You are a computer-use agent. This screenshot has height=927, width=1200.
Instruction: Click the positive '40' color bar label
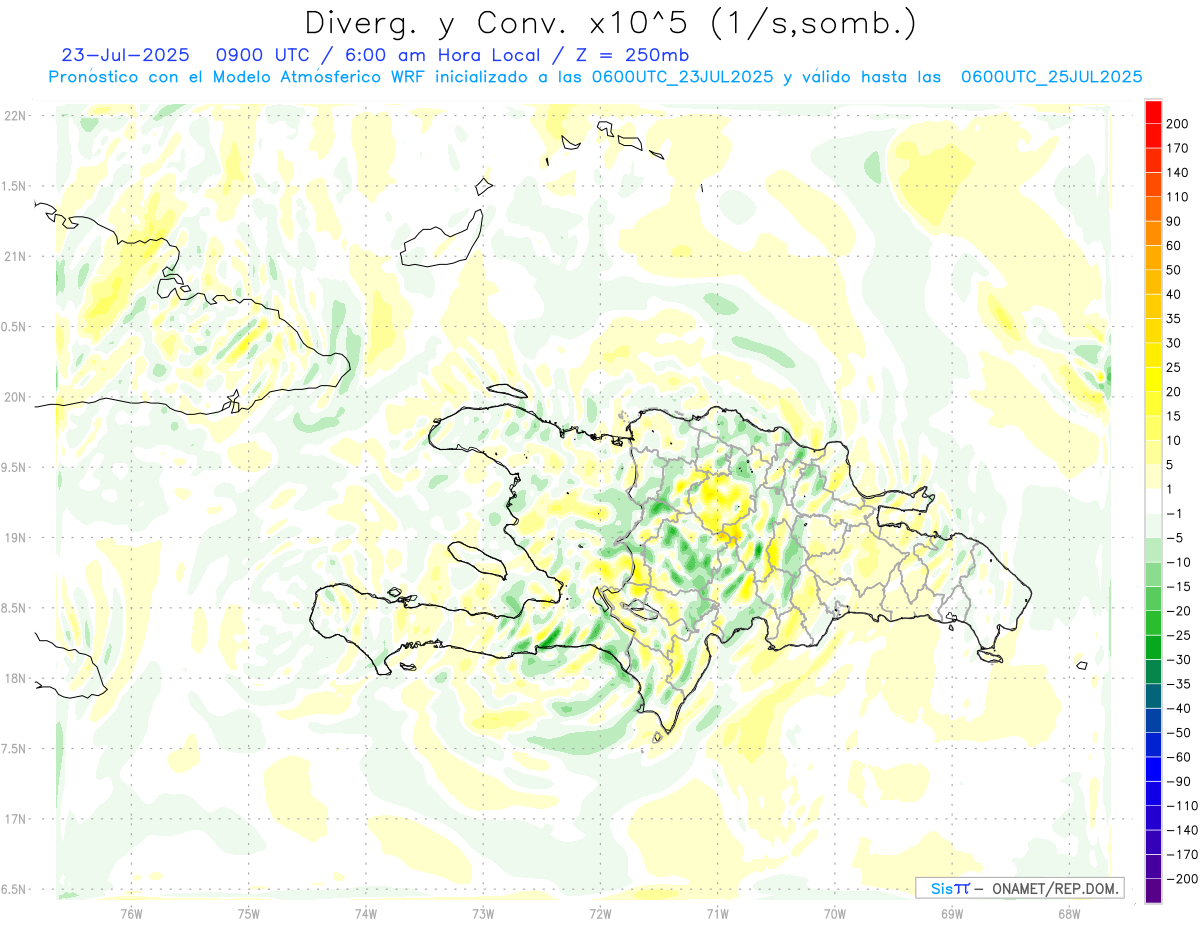click(1174, 295)
